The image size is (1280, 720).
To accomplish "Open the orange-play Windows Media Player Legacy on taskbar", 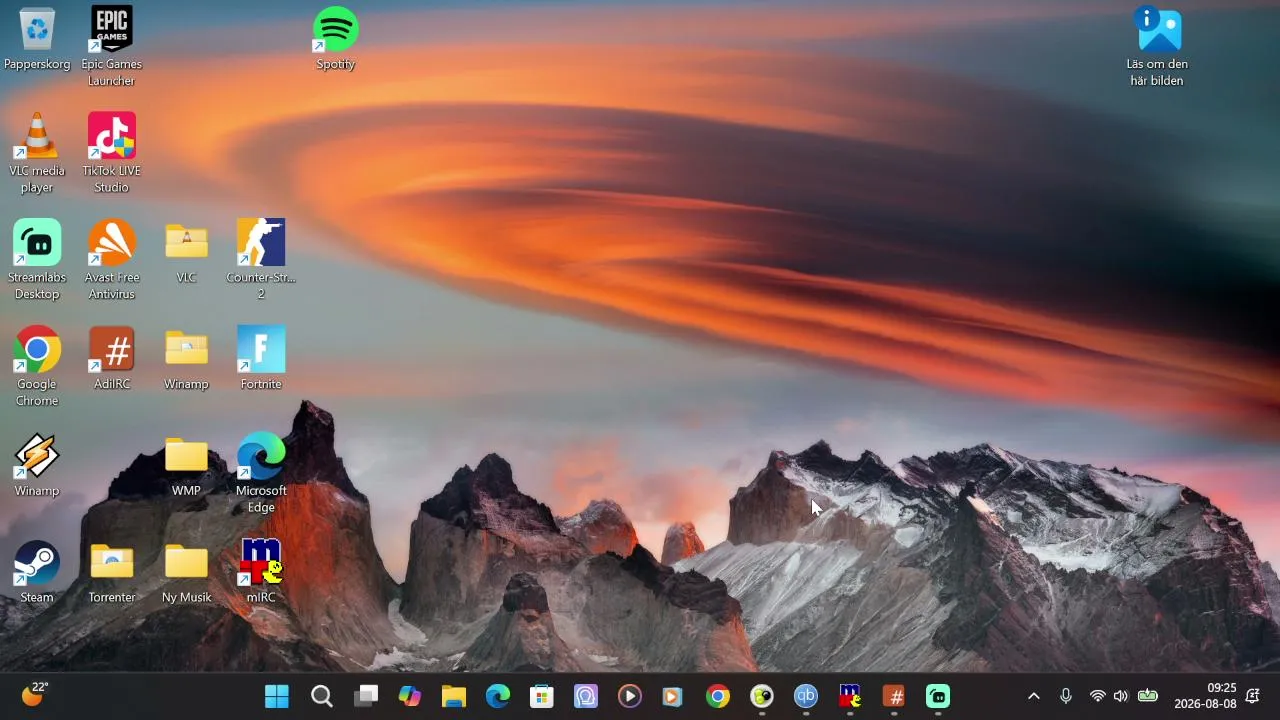I will pos(673,696).
